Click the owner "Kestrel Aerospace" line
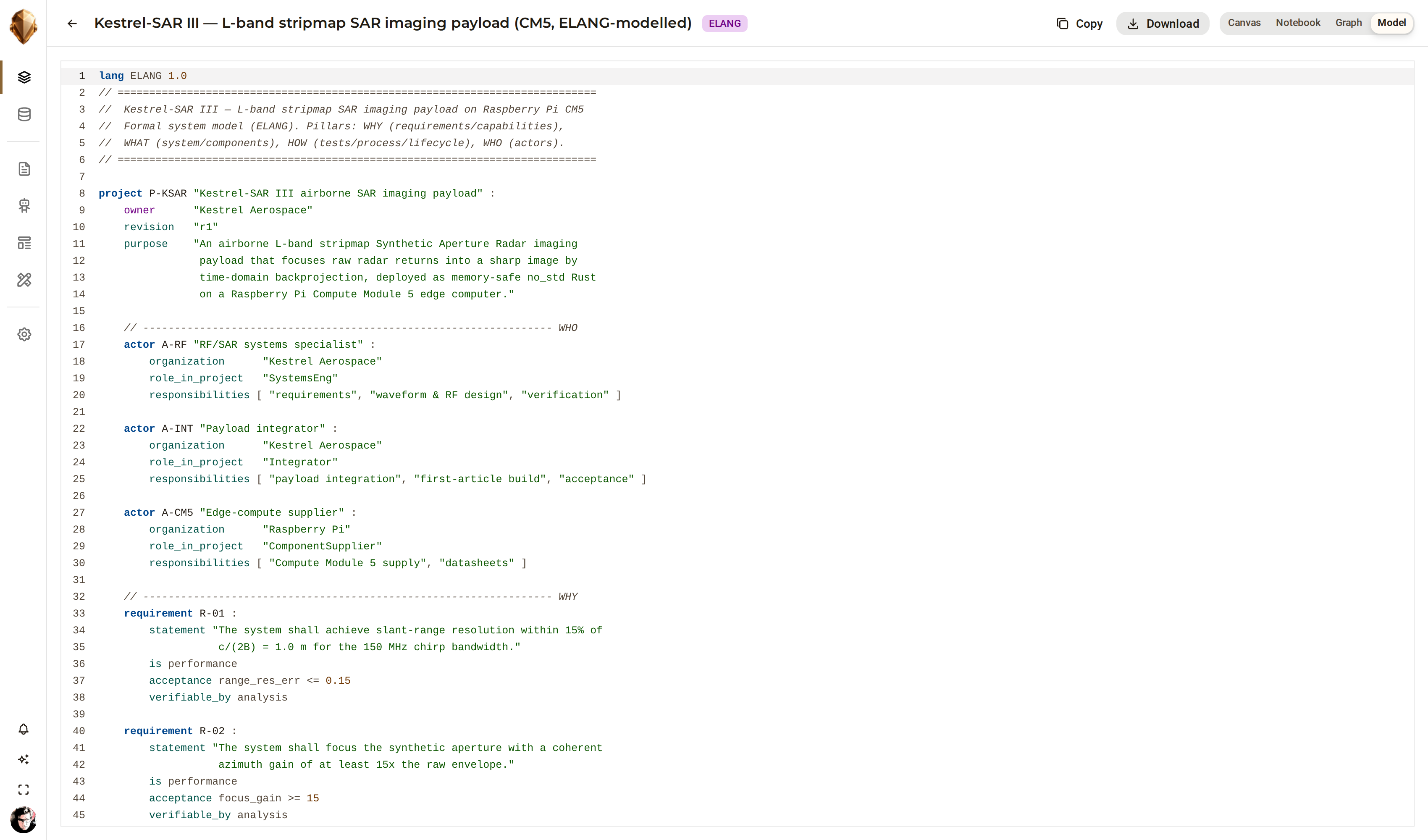Viewport: 1428px width, 840px height. pyautogui.click(x=218, y=210)
